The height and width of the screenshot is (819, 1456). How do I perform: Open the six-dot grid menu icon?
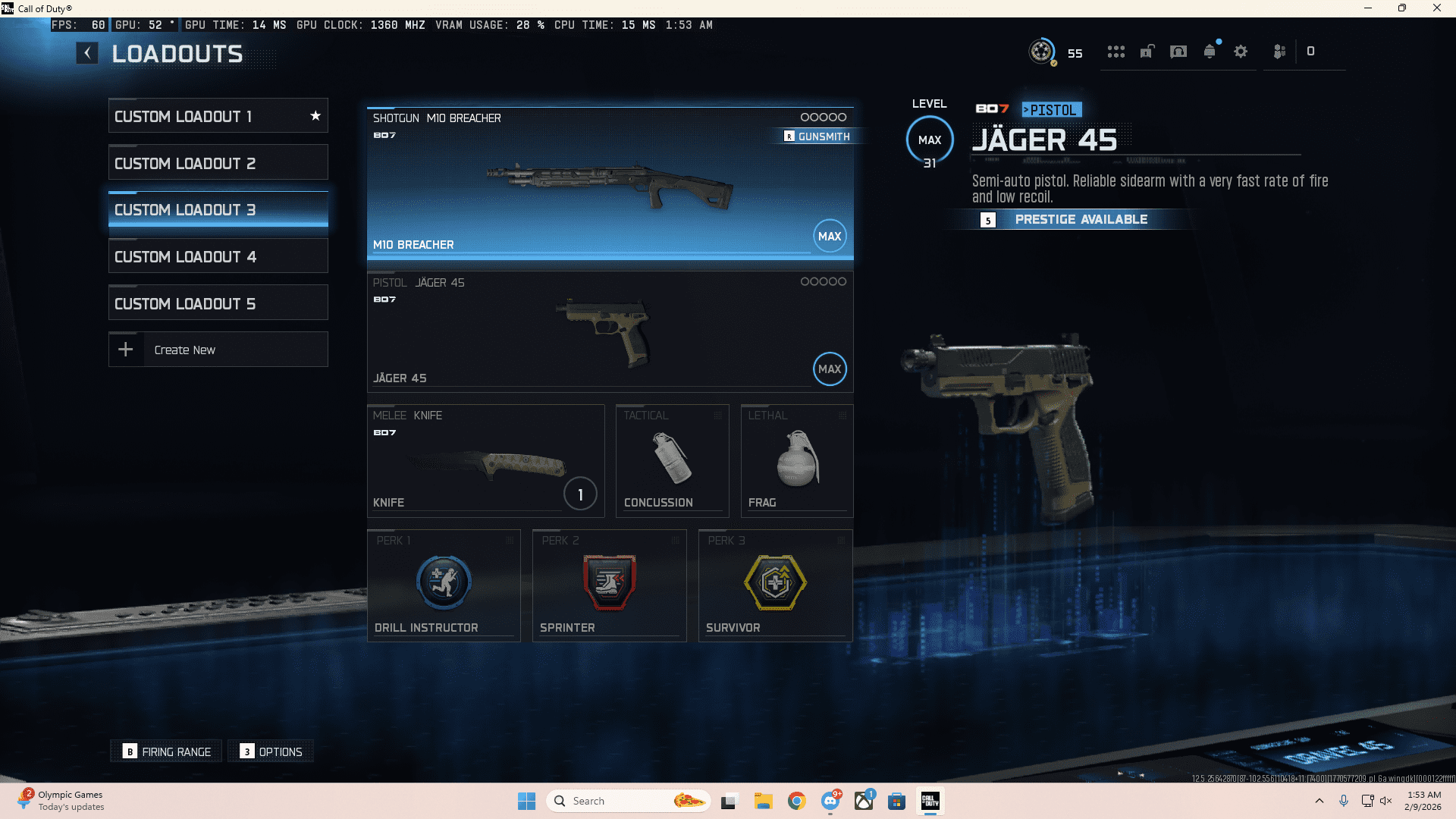[x=1116, y=52]
